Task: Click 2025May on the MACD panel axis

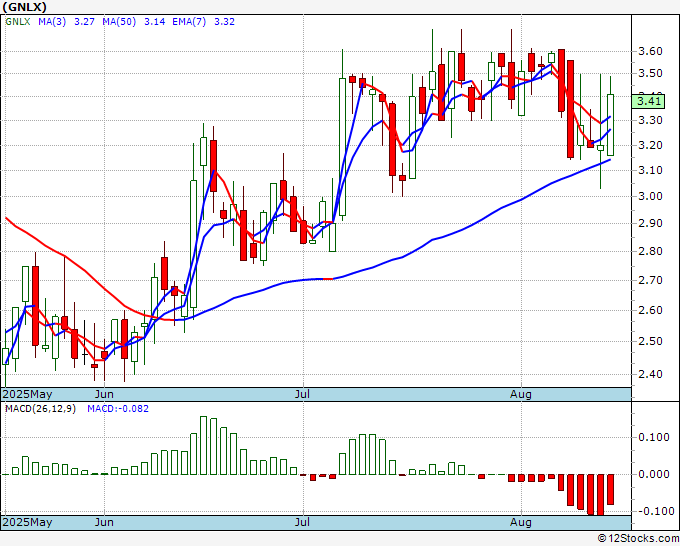Action: pyautogui.click(x=27, y=522)
